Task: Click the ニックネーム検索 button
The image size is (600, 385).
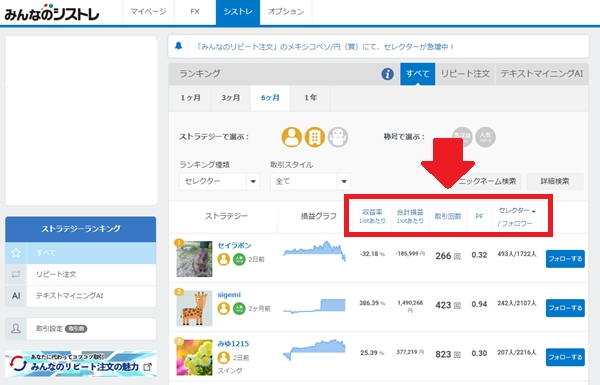Action: 487,181
